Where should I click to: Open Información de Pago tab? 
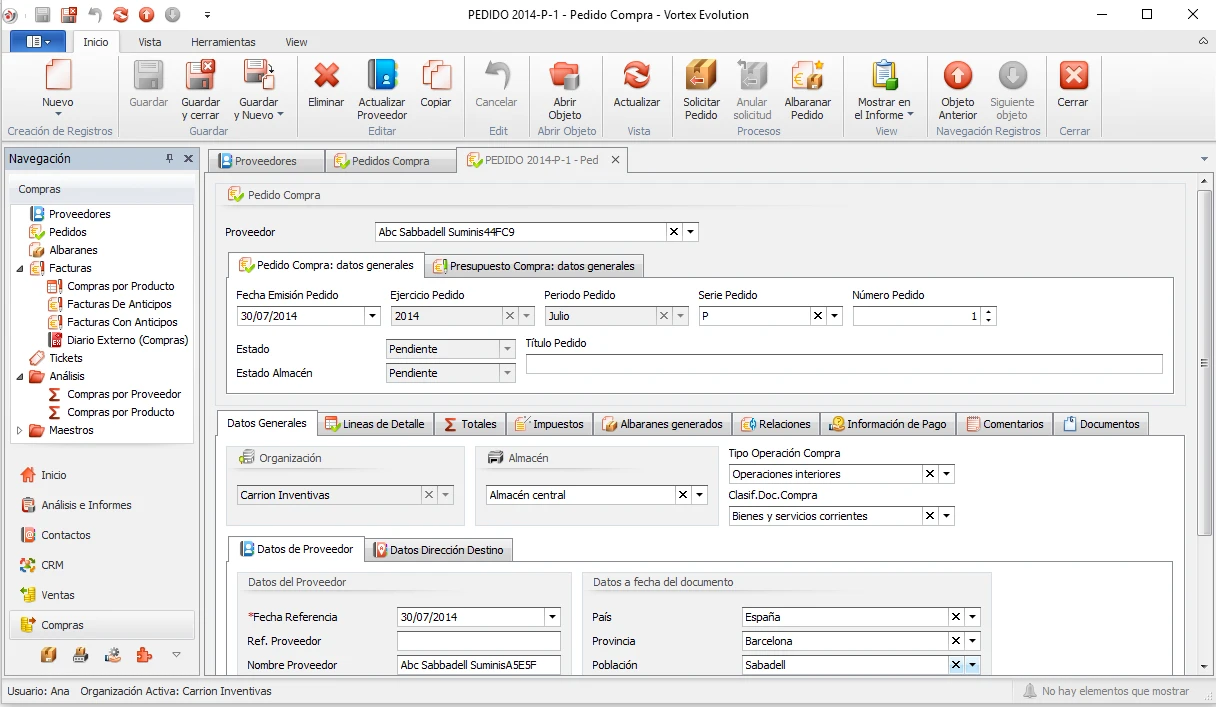(x=888, y=424)
